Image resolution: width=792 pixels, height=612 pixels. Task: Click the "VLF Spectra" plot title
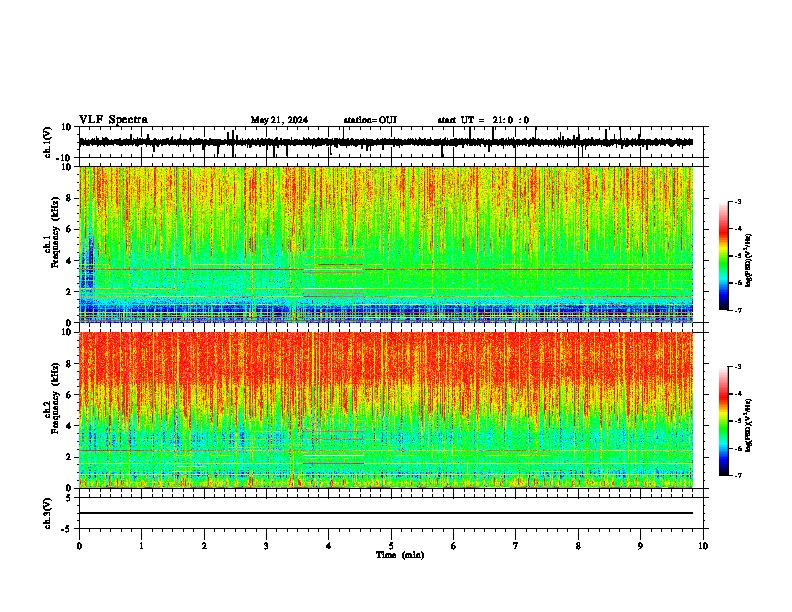click(113, 120)
